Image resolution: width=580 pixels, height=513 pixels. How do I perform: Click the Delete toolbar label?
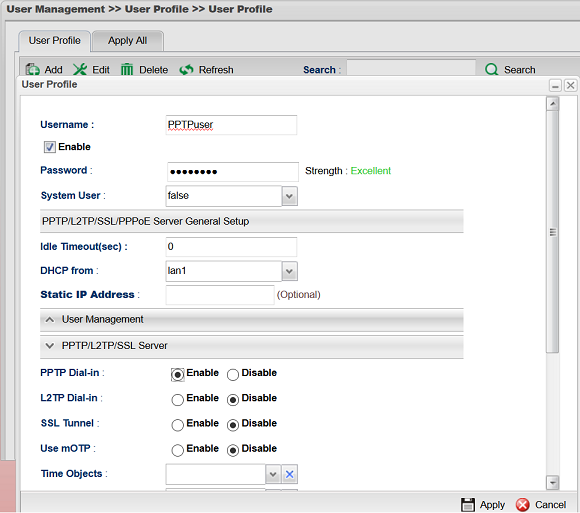(154, 70)
